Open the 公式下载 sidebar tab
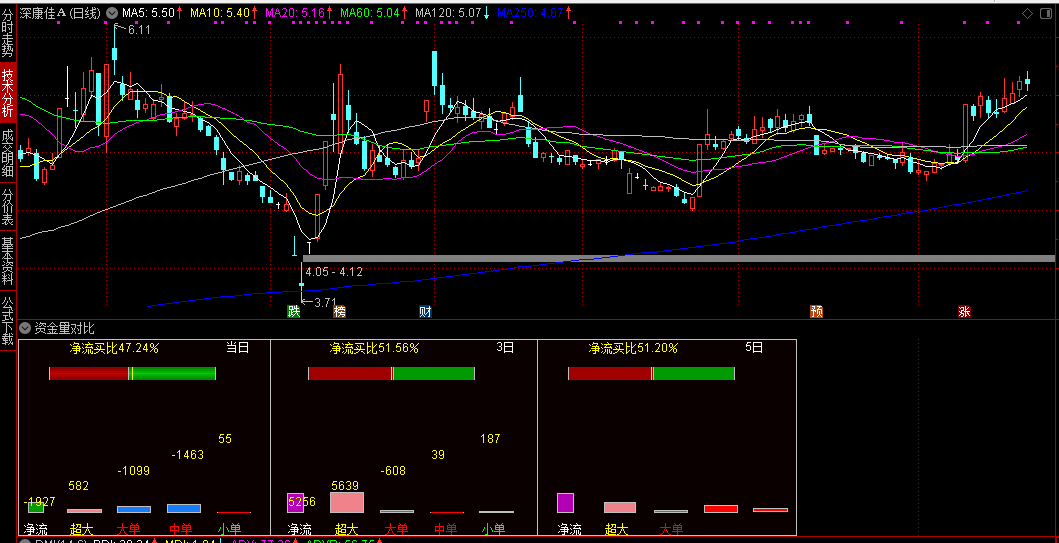 (7, 321)
